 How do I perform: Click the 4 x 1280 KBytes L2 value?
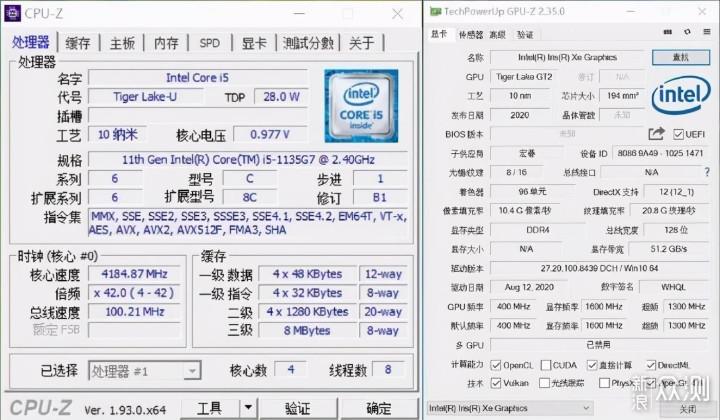point(307,312)
